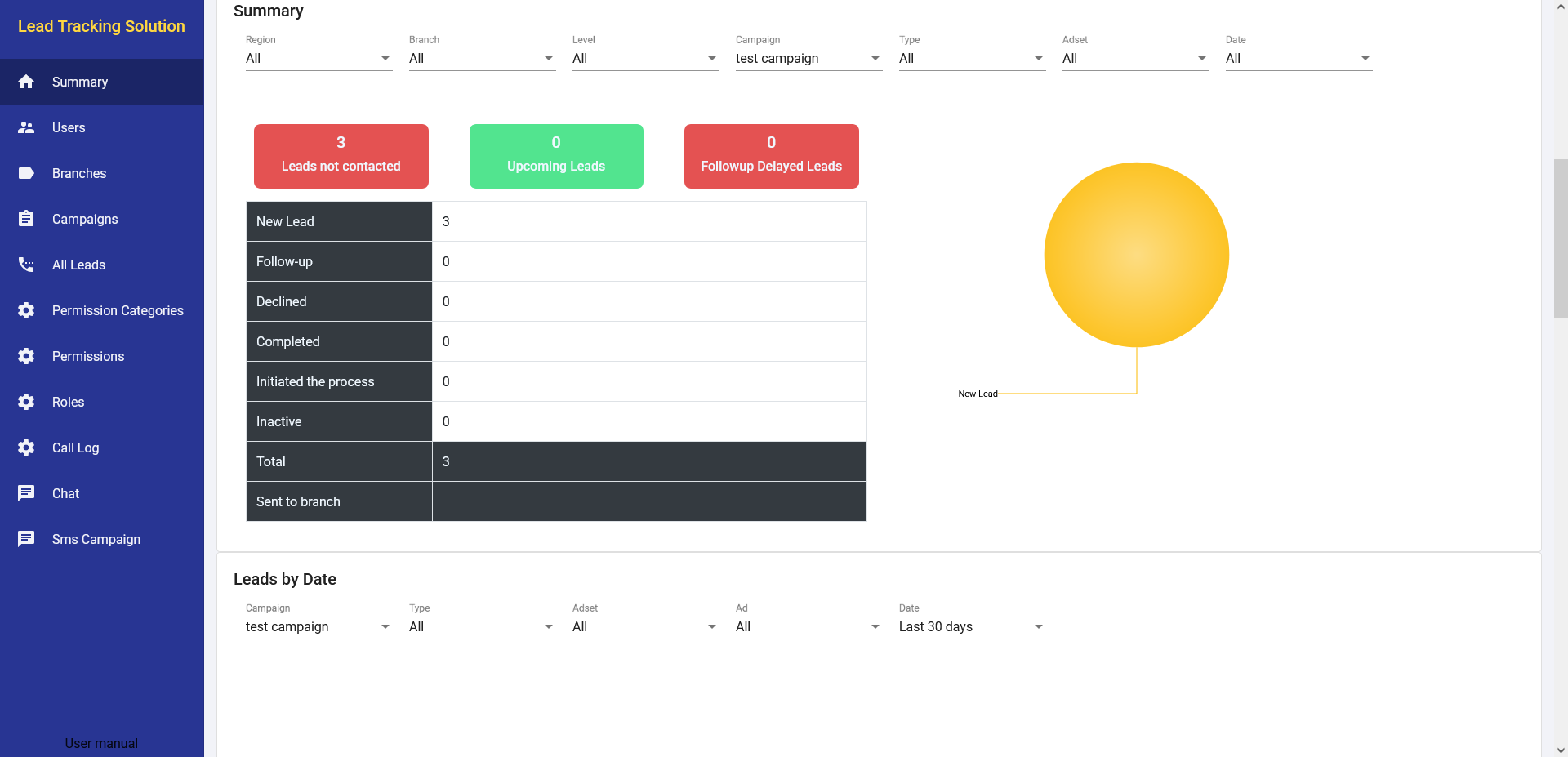This screenshot has height=757, width=1568.
Task: Select the All Leads phone icon
Action: [26, 265]
